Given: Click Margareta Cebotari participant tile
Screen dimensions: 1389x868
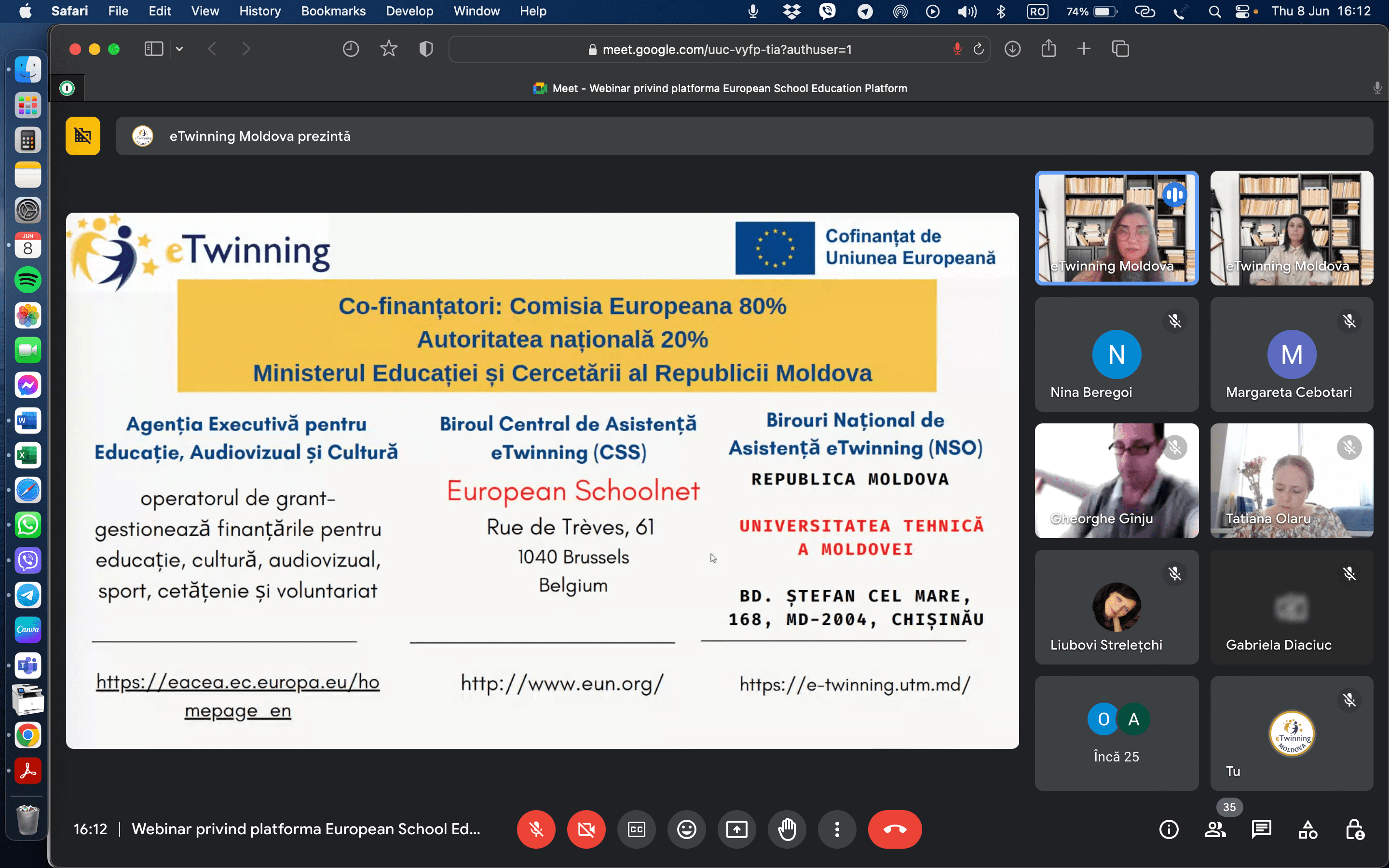Looking at the screenshot, I should 1292,354.
